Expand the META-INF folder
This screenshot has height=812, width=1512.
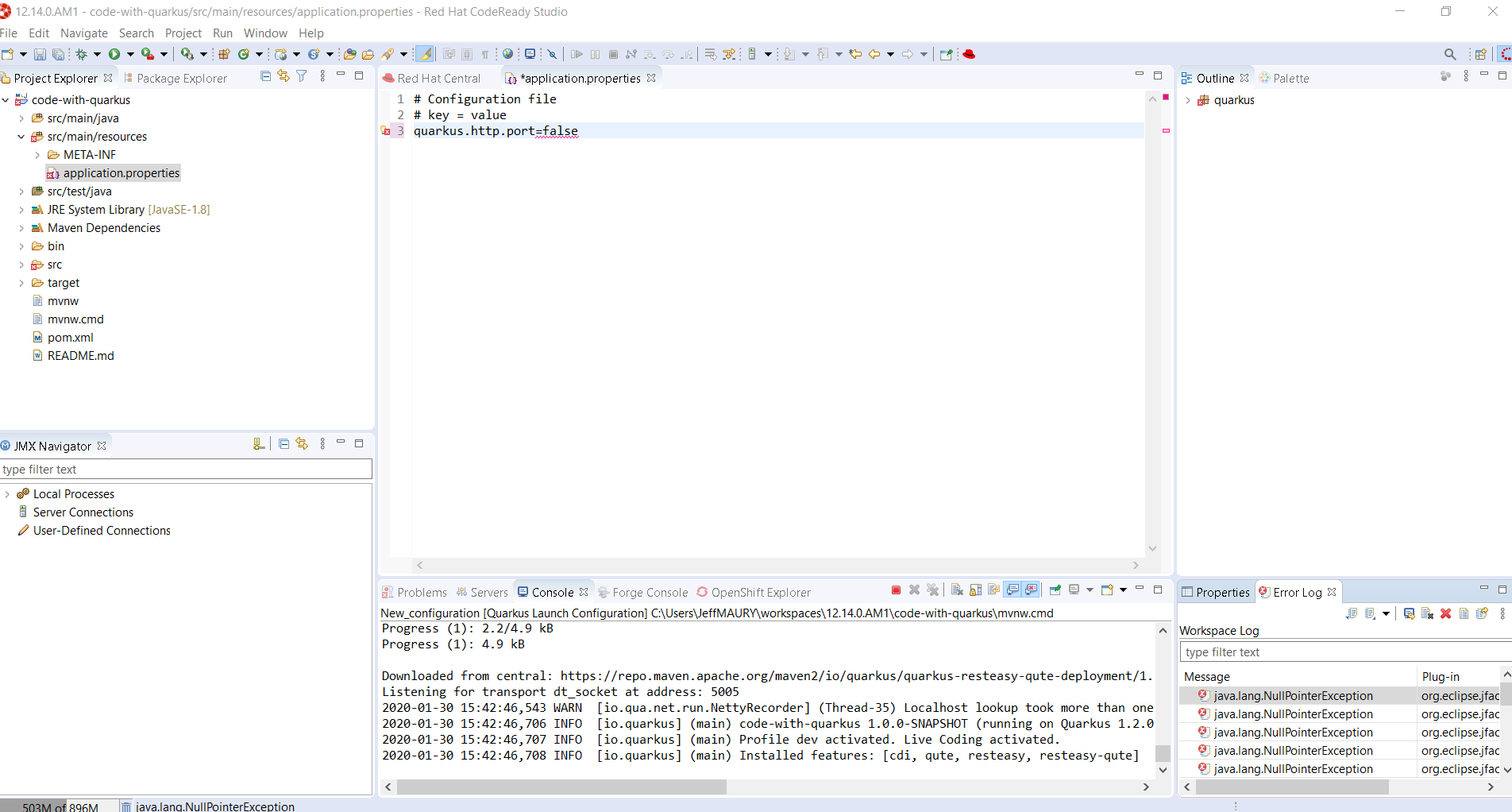37,155
